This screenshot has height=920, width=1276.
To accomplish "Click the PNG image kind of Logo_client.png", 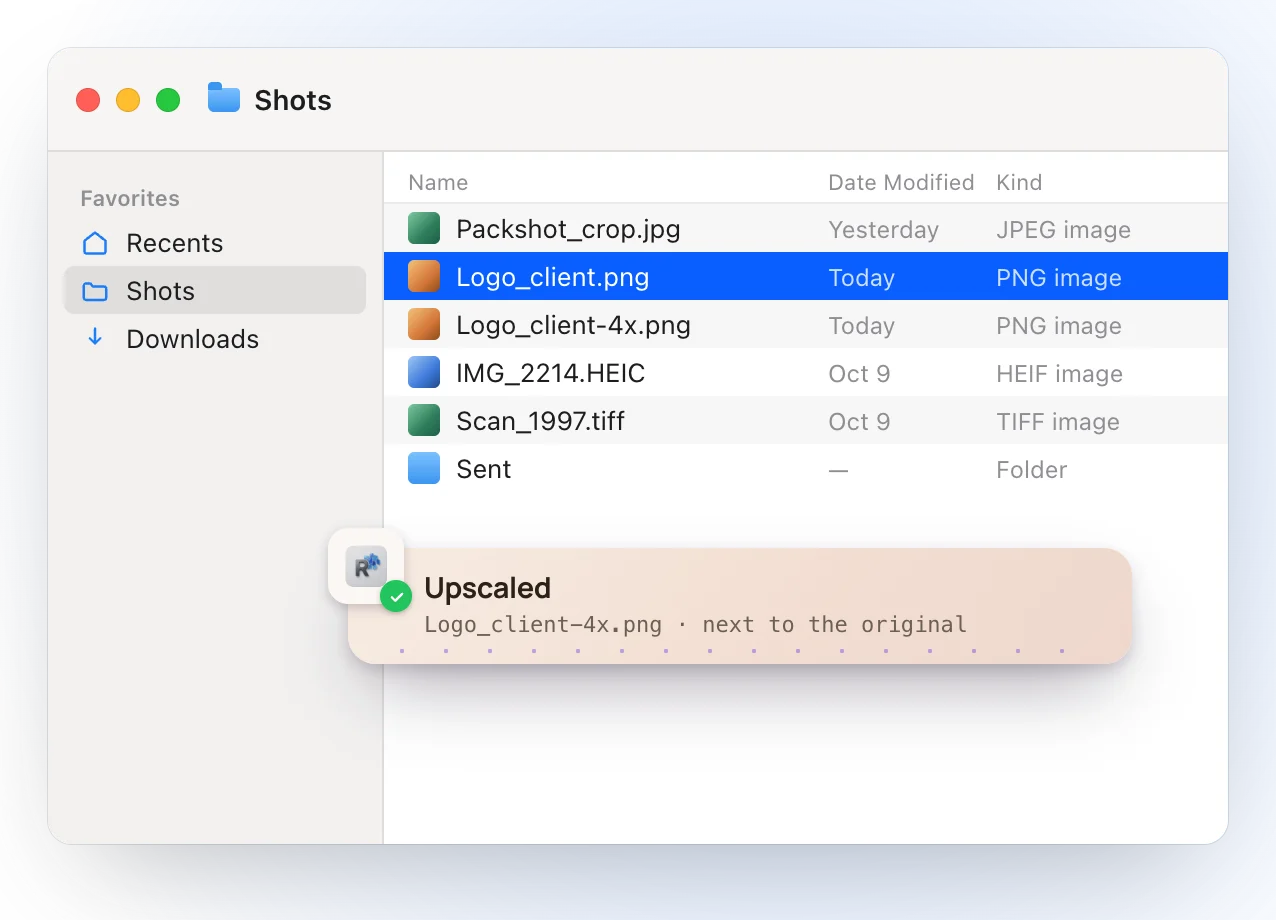I will (x=1059, y=278).
